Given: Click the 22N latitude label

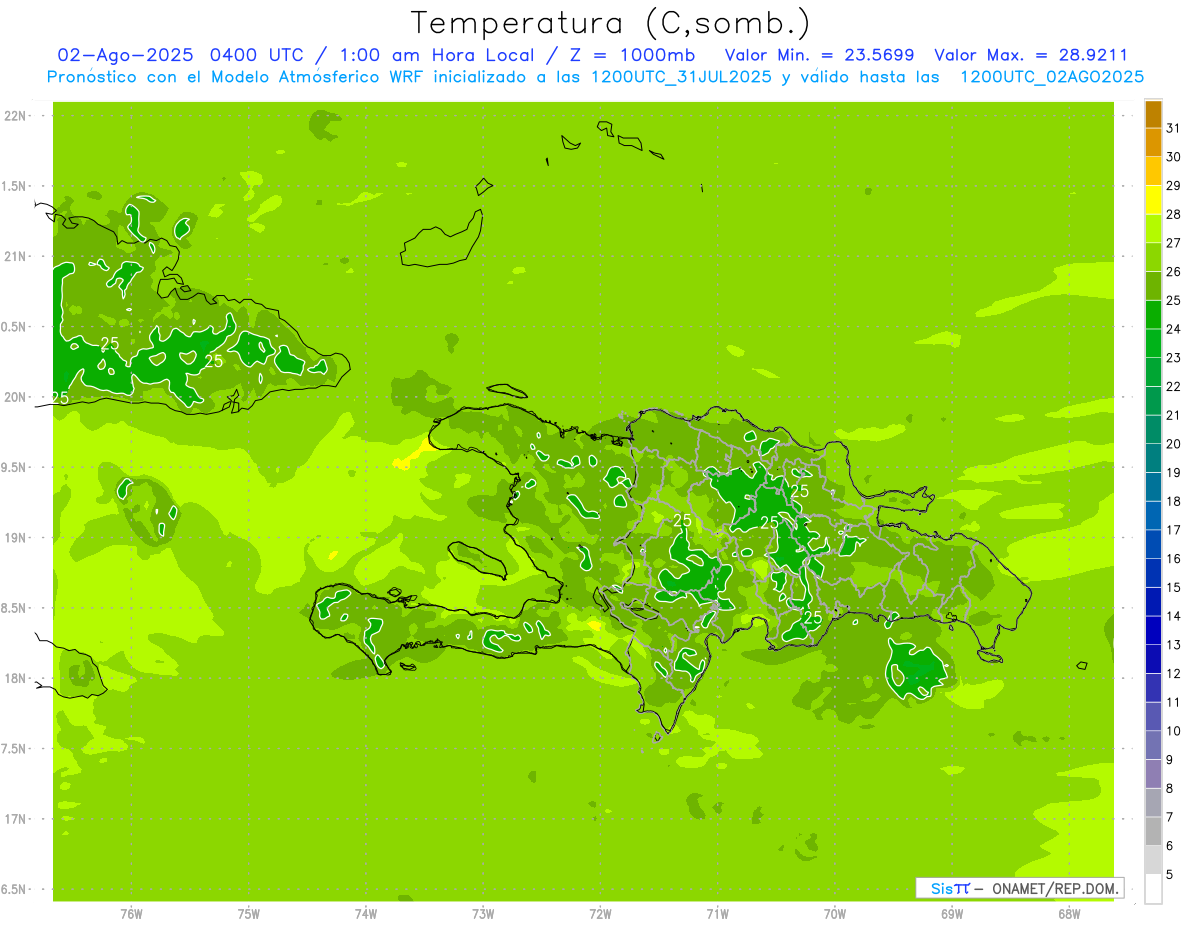Looking at the screenshot, I should (17, 116).
